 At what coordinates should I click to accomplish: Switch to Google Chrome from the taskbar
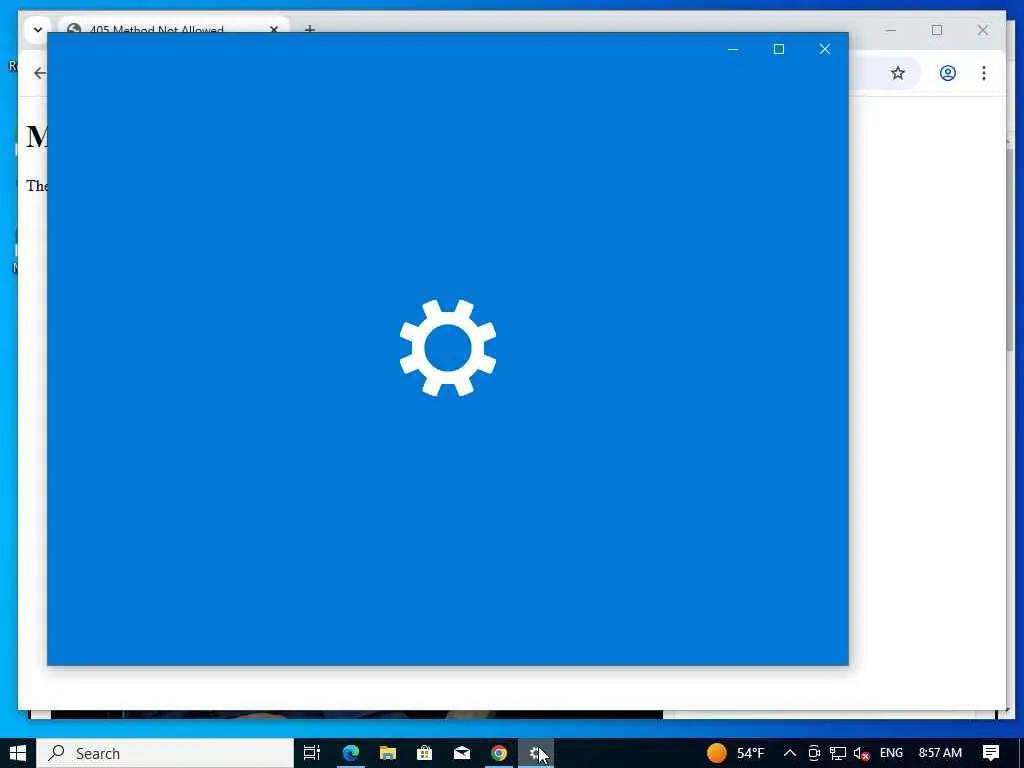pyautogui.click(x=499, y=753)
